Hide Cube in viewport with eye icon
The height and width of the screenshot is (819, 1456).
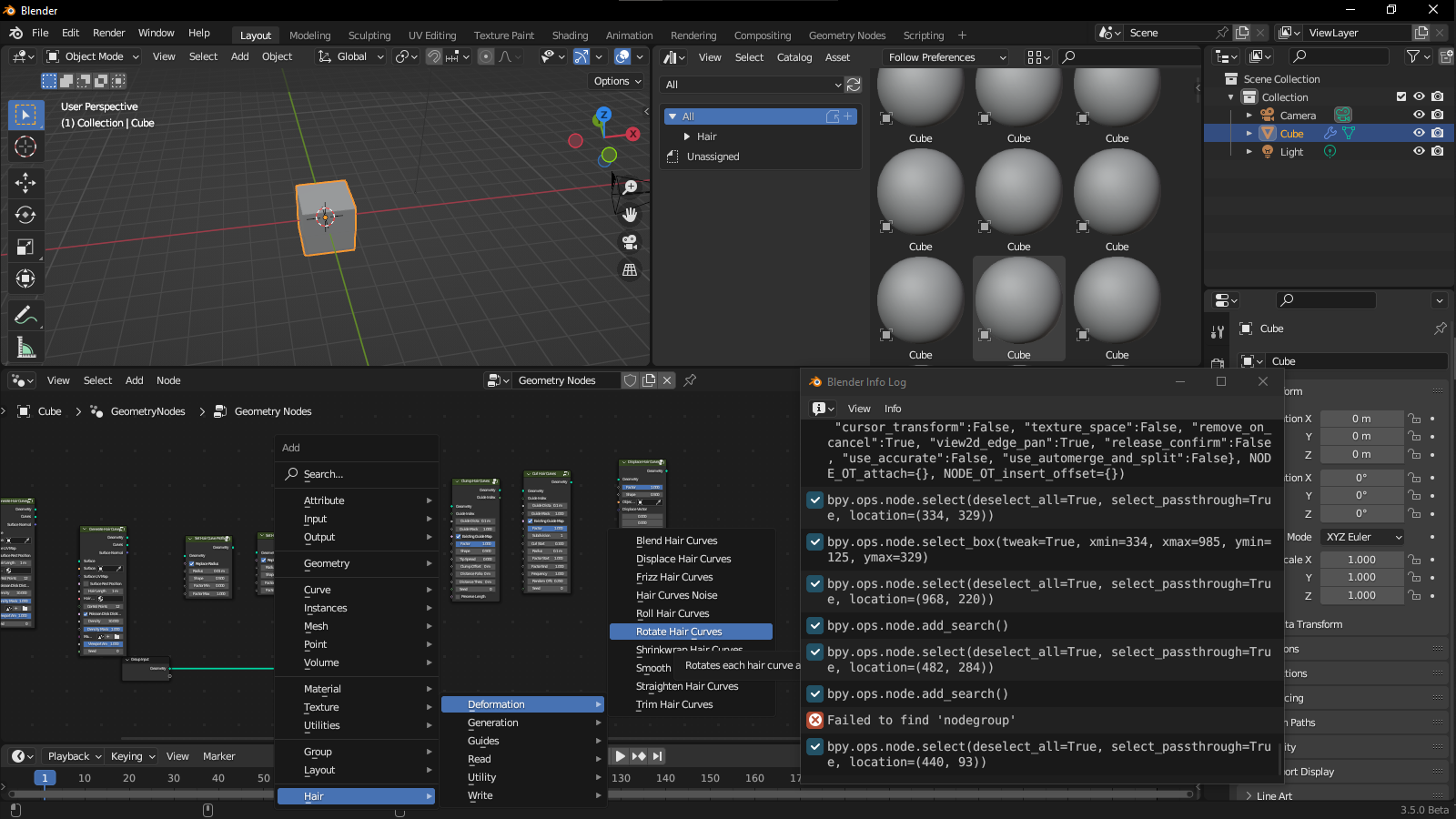(1419, 134)
